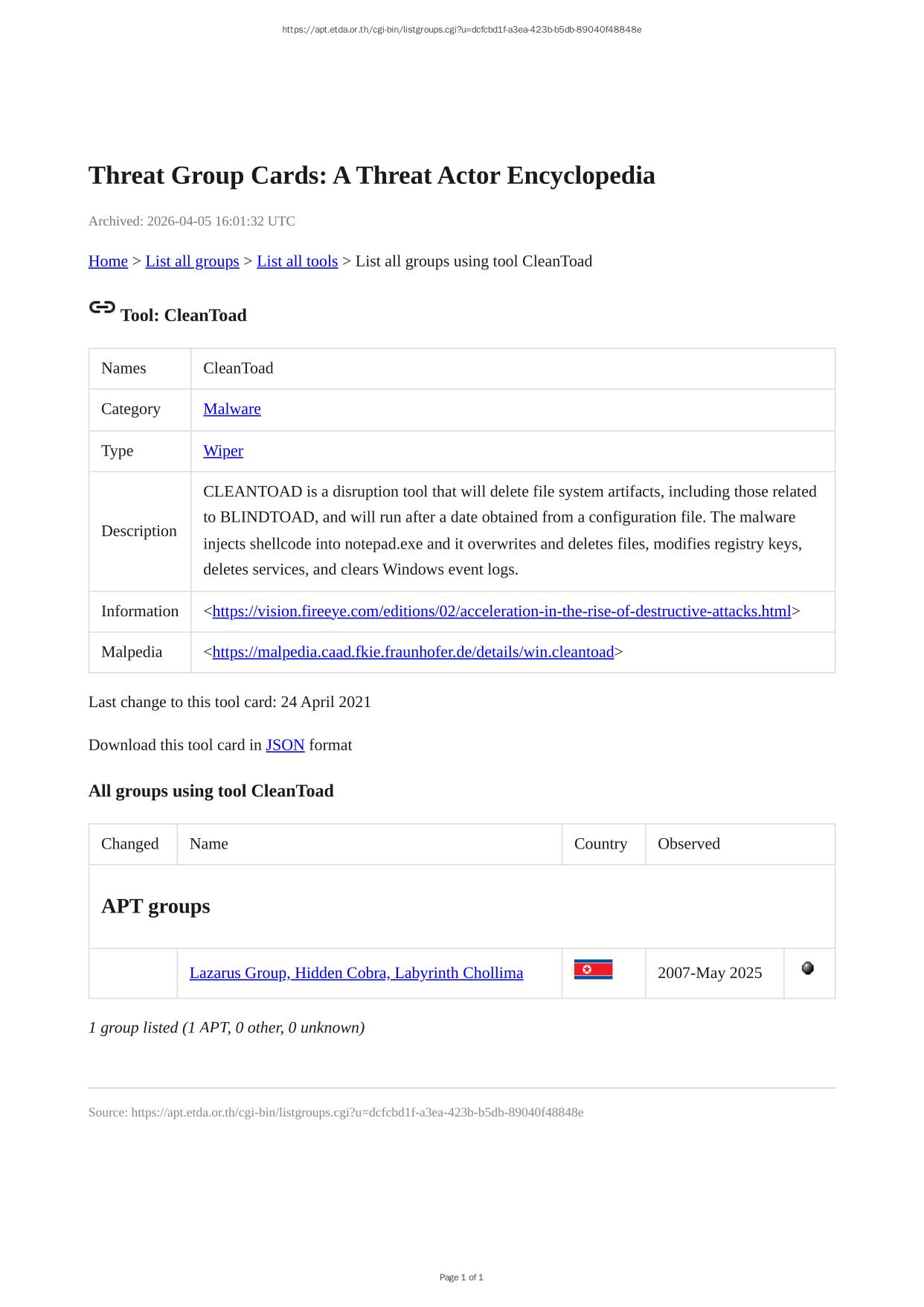Screen dimensions: 924x1307
Task: Click the Name column header
Action: pyautogui.click(x=208, y=844)
